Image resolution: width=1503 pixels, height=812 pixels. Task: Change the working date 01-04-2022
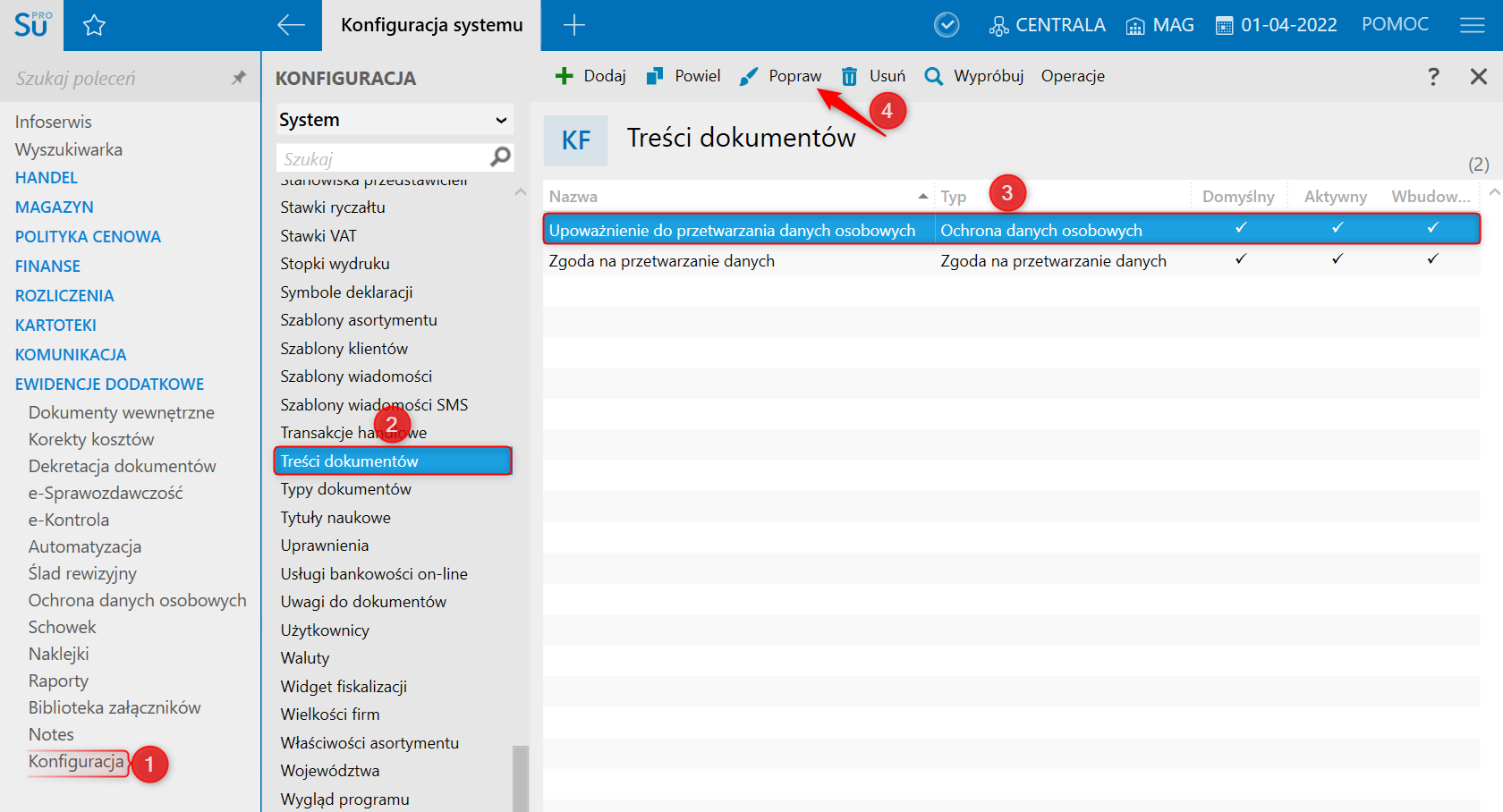[1277, 25]
